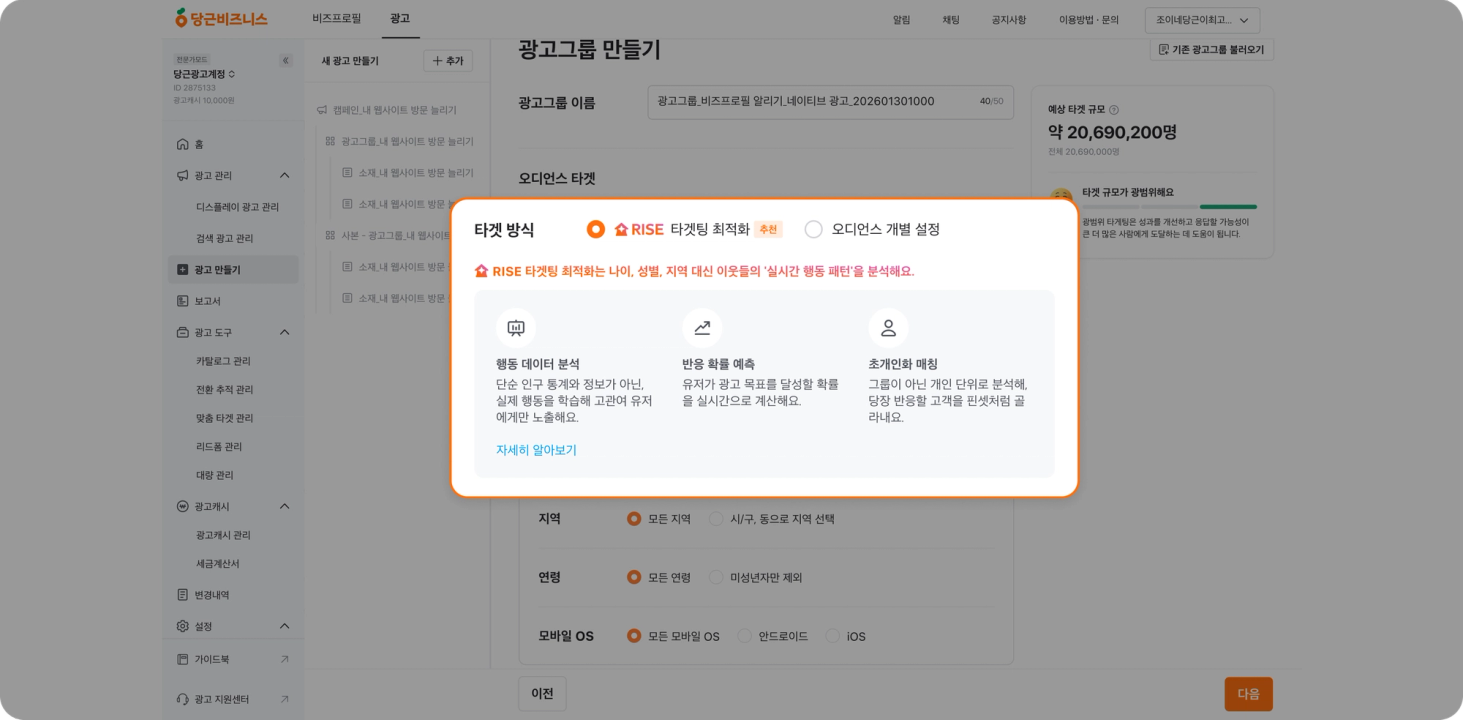
Task: Open 디스플레이 광고 관리 in sidebar
Action: 237,207
